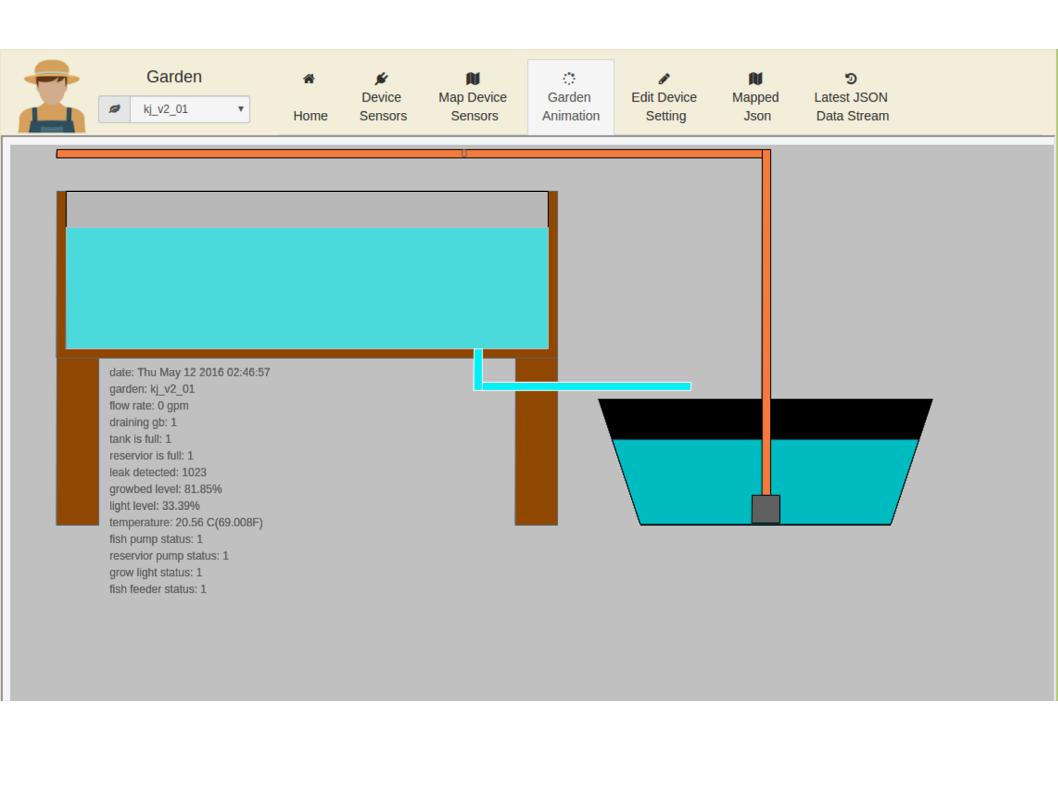Click the Device Sensors plug icon
The image size is (1058, 794).
(x=381, y=78)
